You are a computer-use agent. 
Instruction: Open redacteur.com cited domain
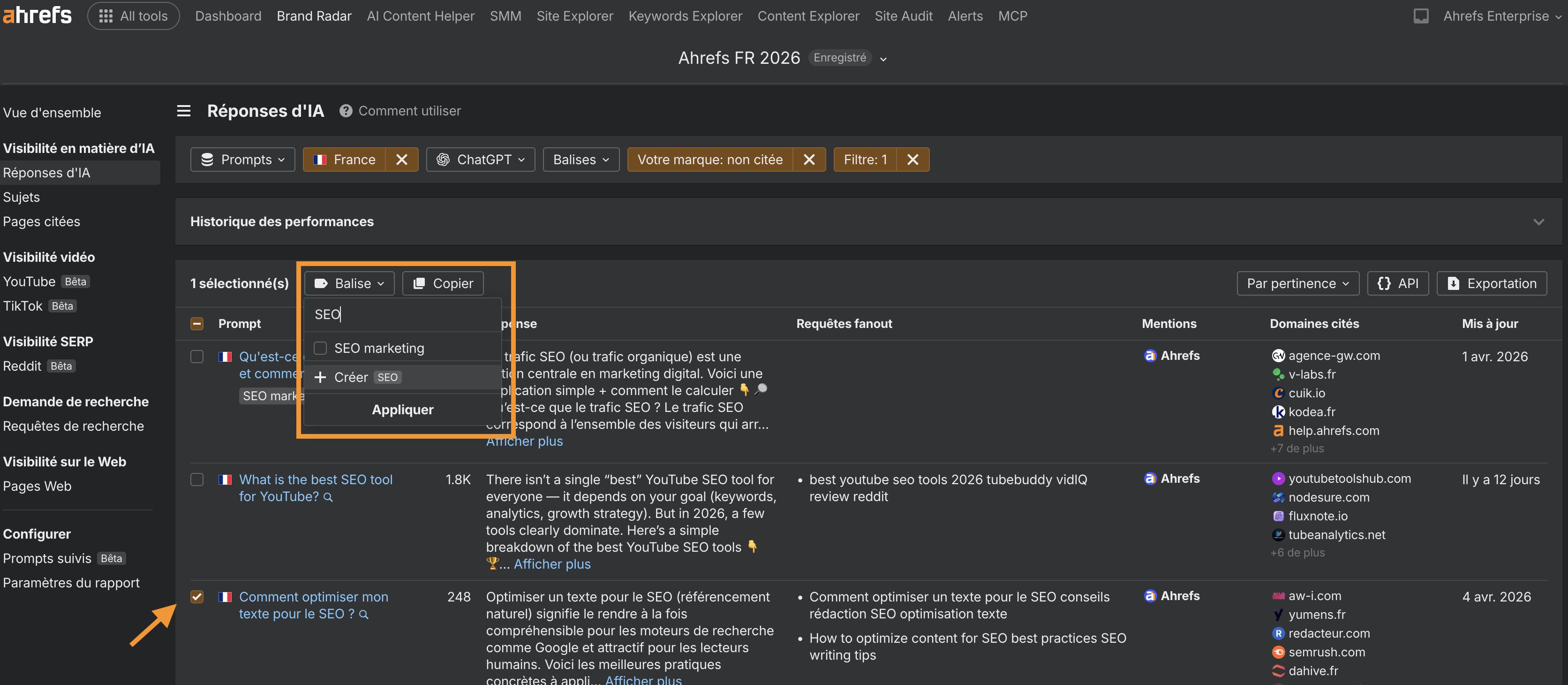1329,633
